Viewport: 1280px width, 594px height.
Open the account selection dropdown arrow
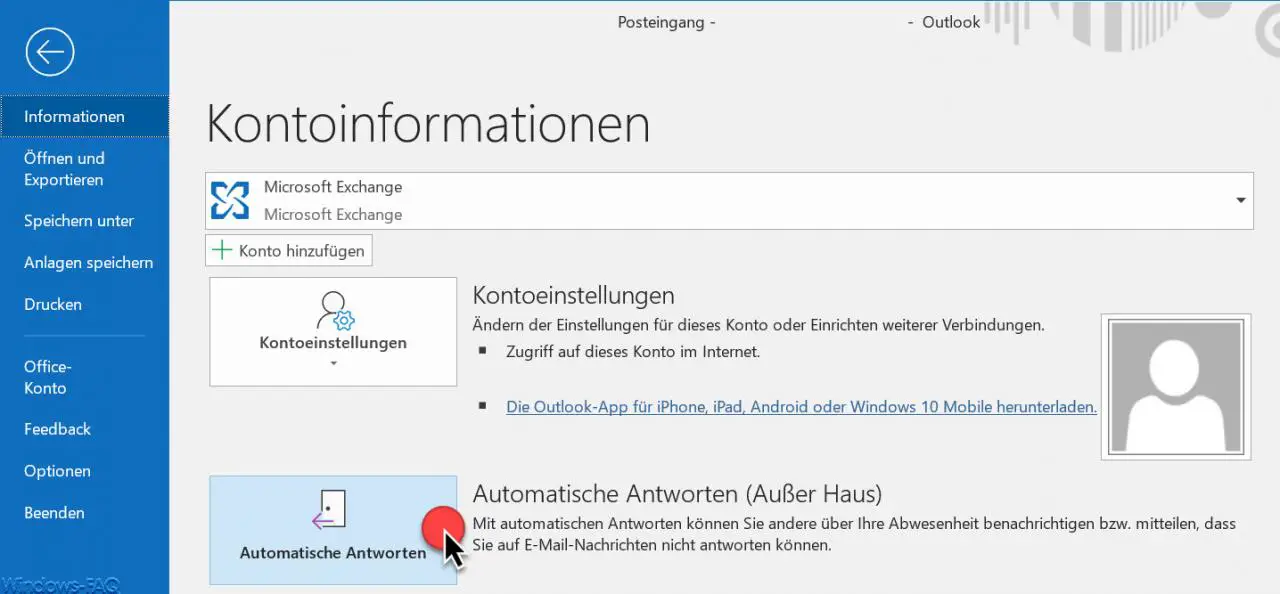1241,200
